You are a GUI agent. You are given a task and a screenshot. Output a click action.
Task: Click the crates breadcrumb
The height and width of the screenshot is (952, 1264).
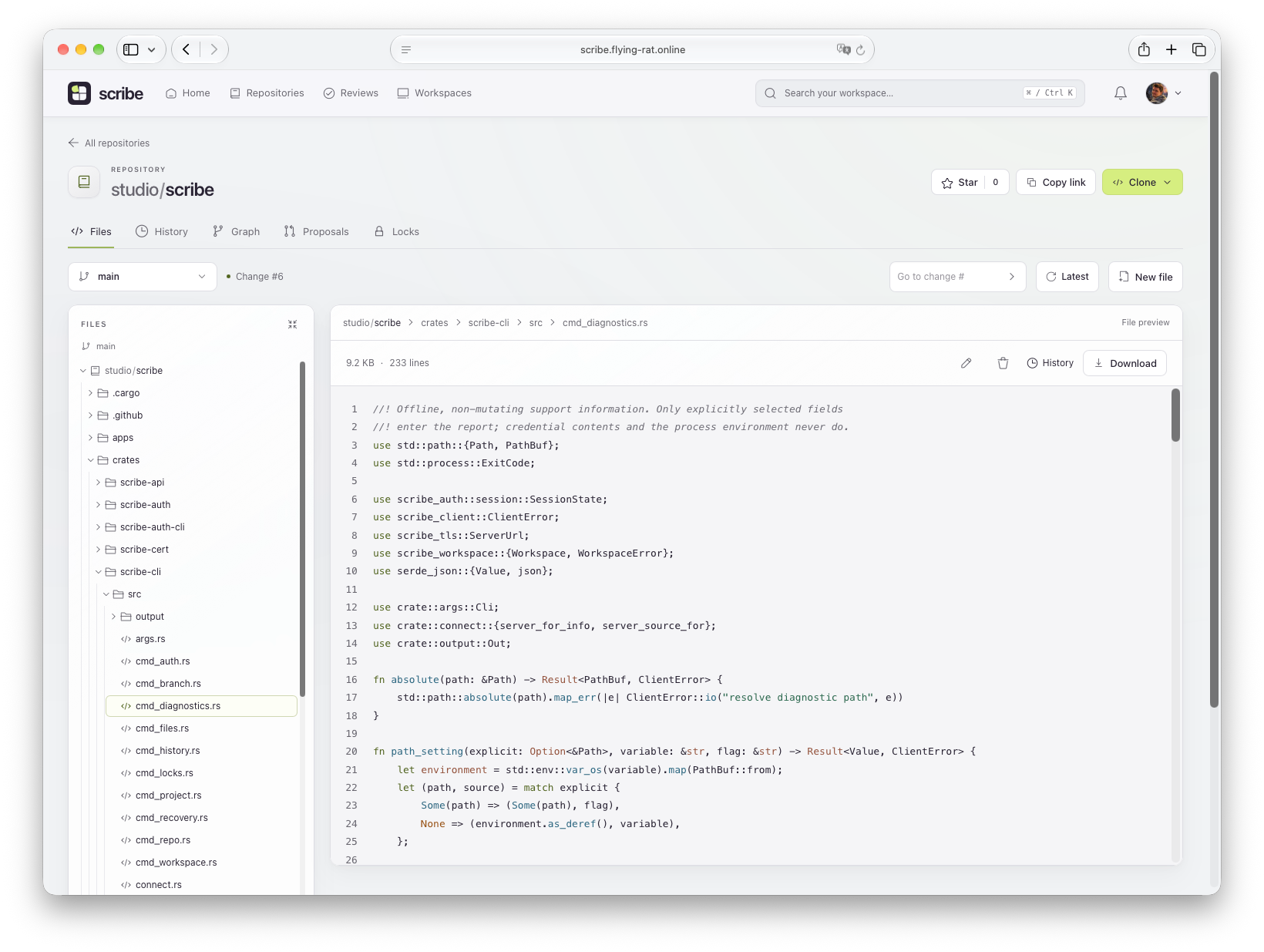click(x=435, y=323)
